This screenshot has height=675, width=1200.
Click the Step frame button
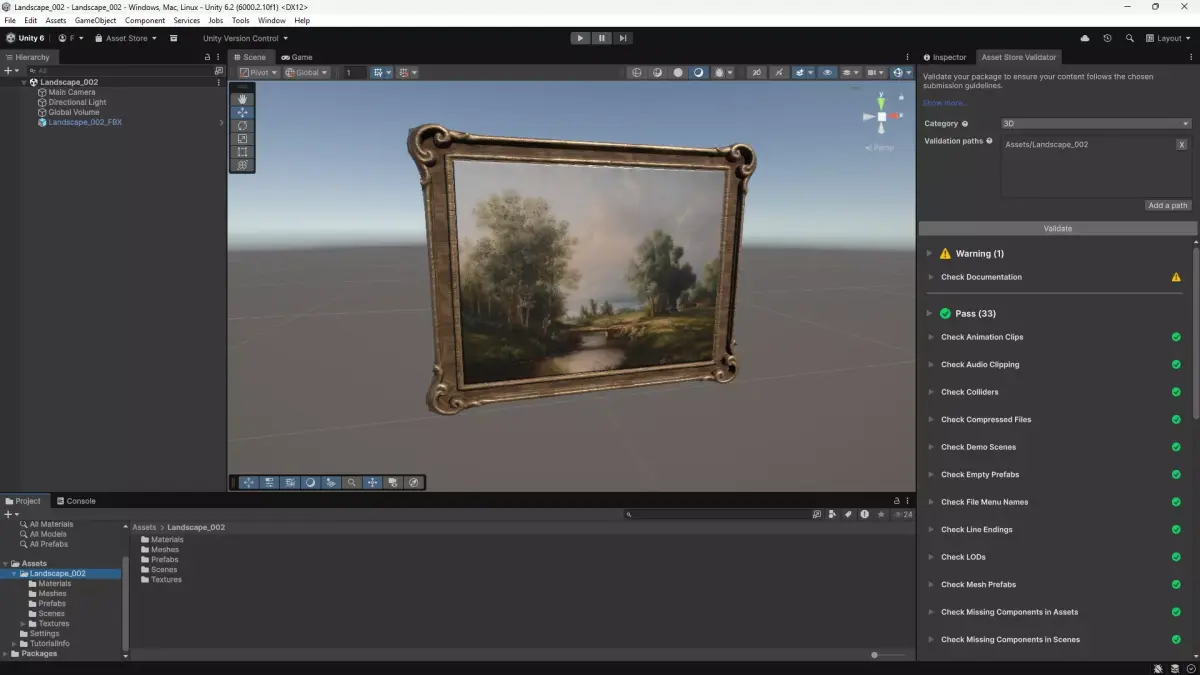click(x=623, y=38)
